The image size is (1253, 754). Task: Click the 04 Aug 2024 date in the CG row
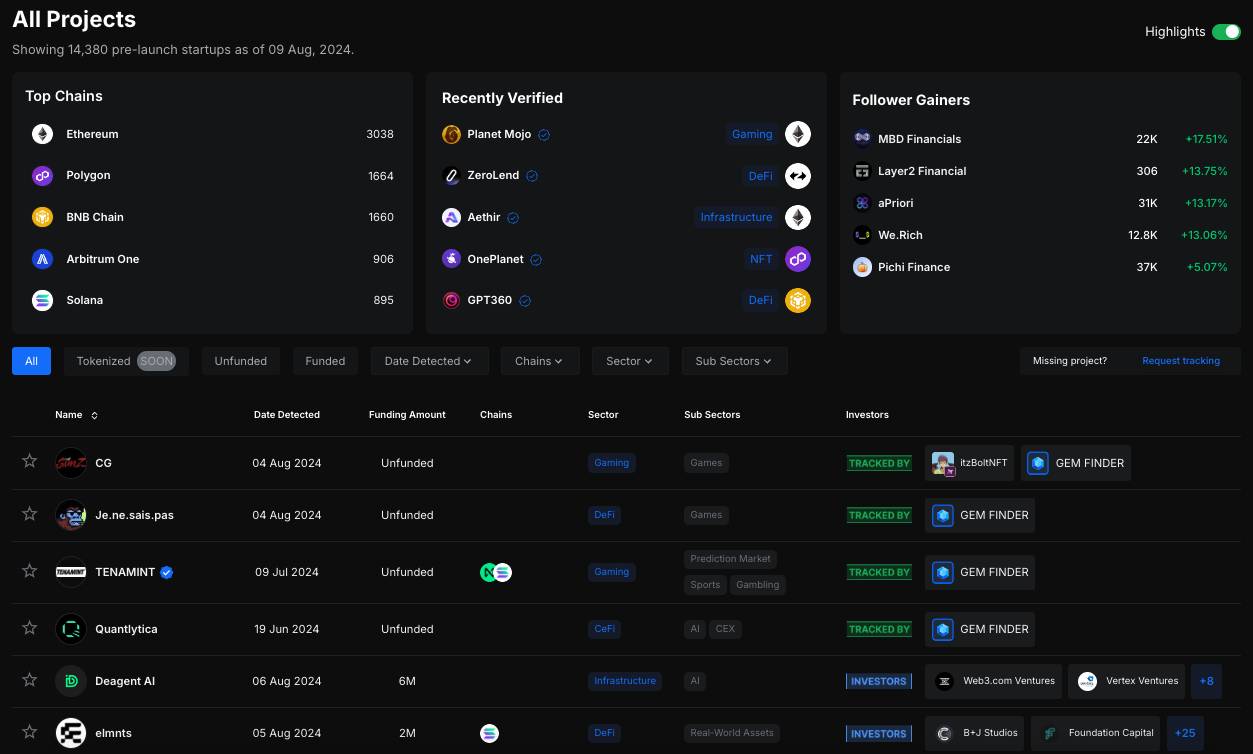click(287, 463)
